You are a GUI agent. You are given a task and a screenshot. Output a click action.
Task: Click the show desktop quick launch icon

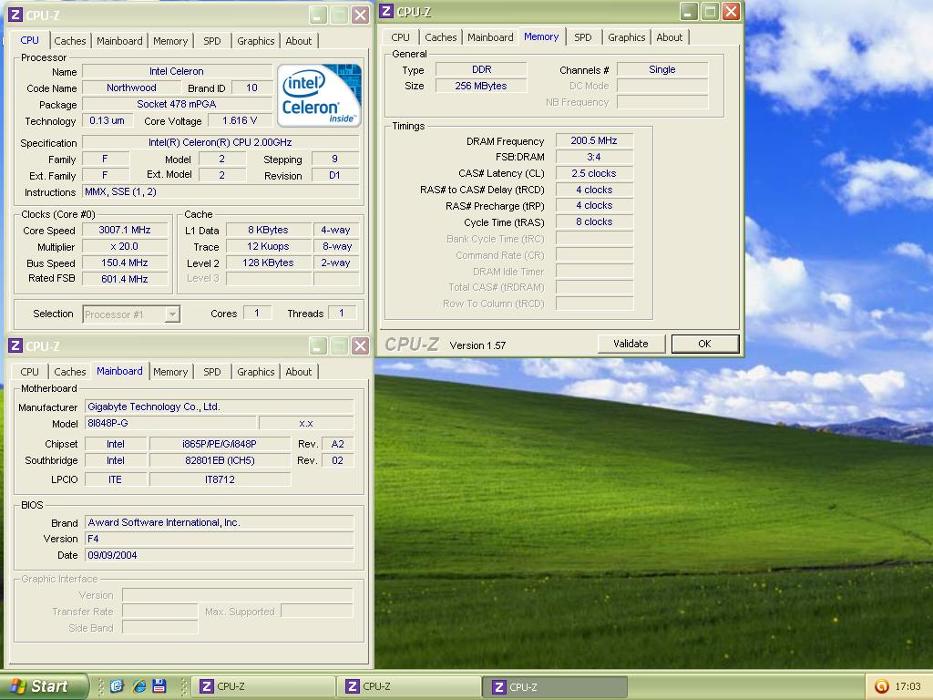point(117,686)
